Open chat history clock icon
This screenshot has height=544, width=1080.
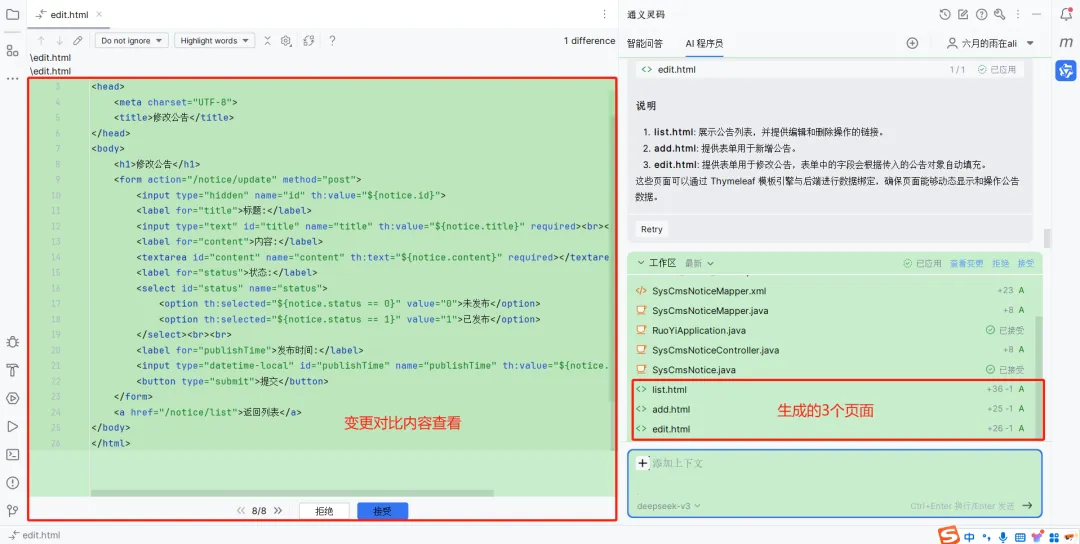click(945, 14)
